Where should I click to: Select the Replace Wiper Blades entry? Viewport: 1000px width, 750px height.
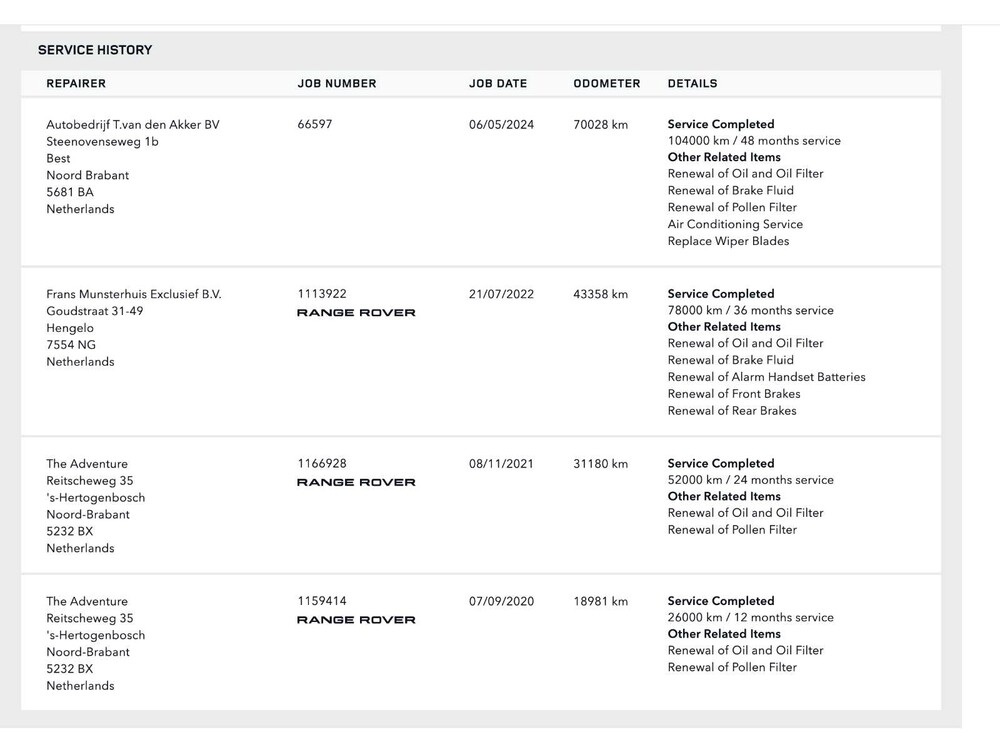pyautogui.click(x=728, y=241)
